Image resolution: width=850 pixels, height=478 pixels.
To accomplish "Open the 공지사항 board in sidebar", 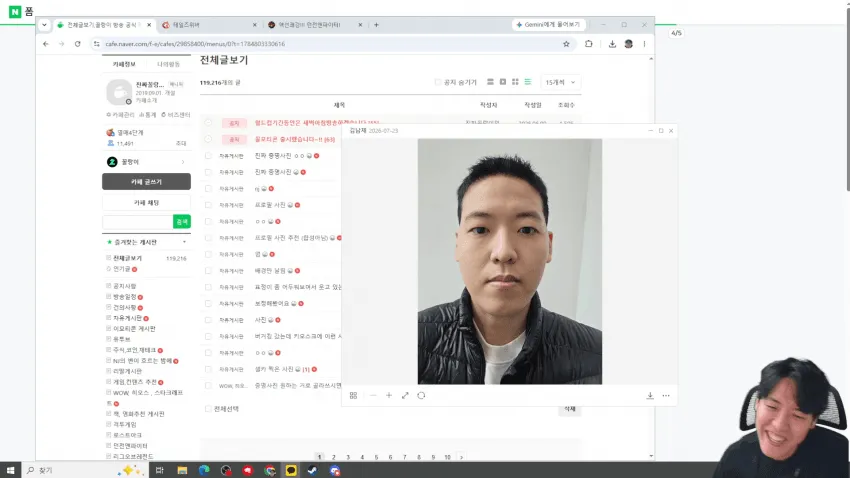I will click(x=124, y=286).
